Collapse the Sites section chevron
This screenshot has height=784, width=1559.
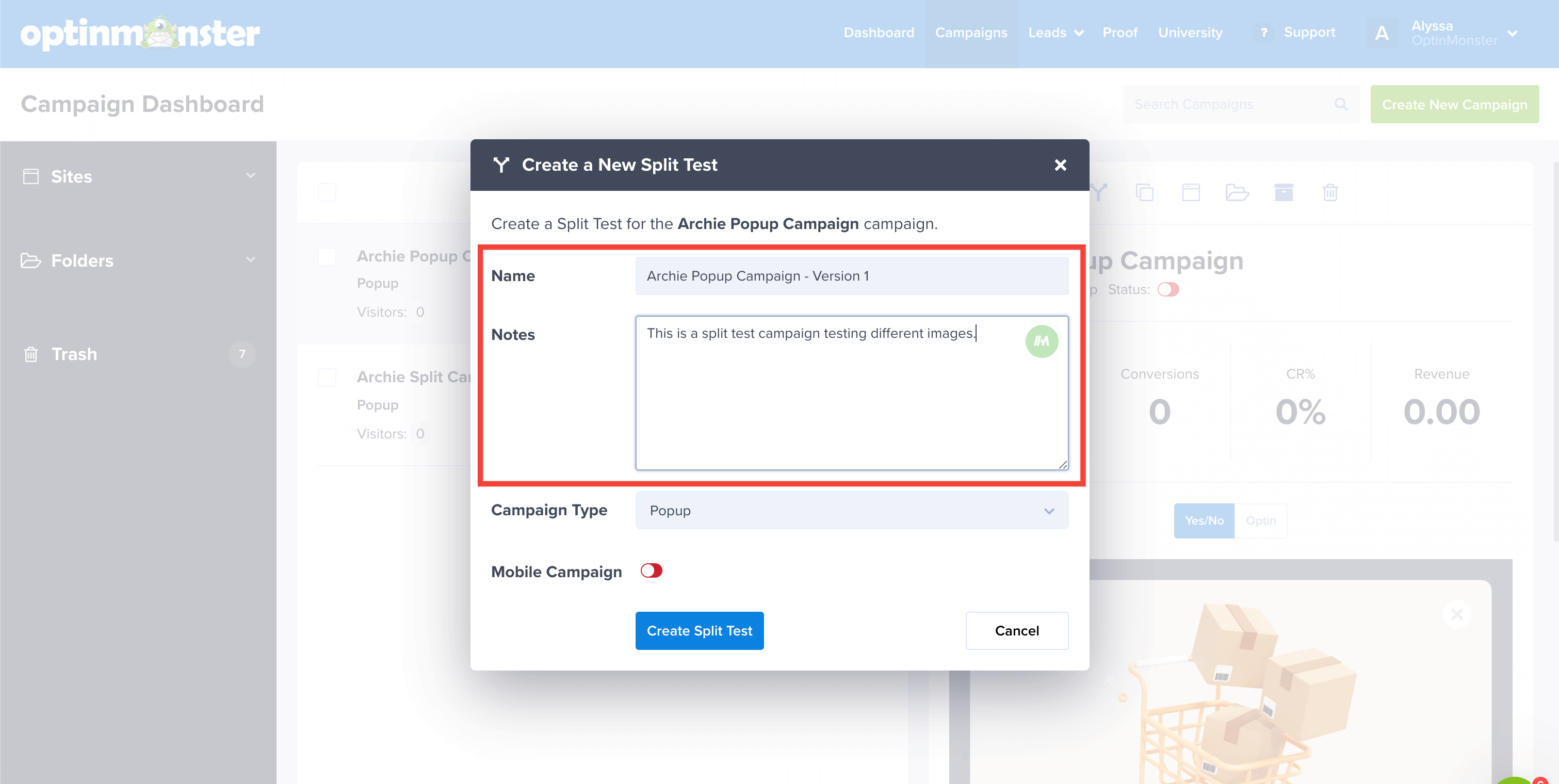coord(251,175)
